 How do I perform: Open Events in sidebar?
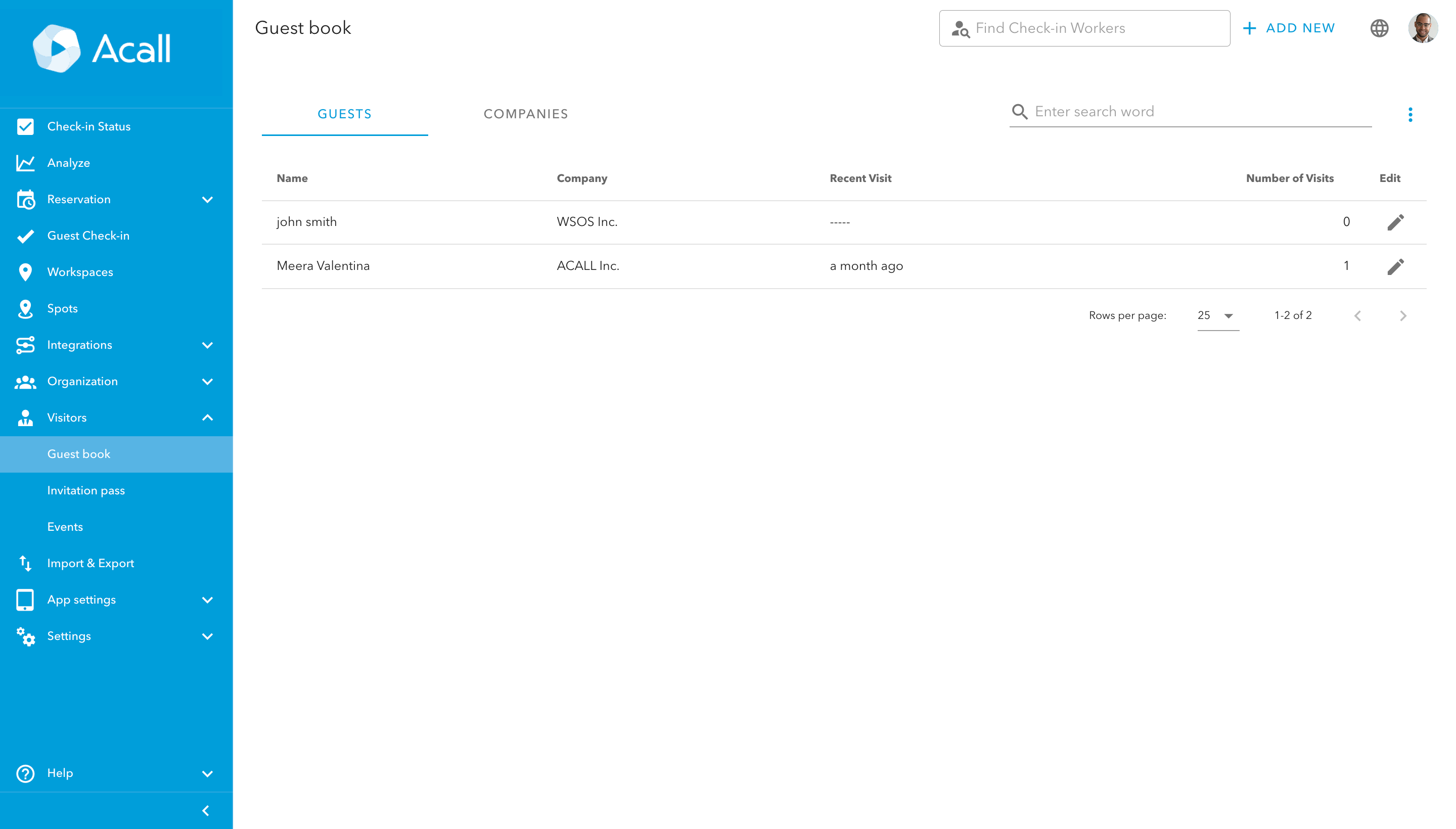tap(116, 527)
